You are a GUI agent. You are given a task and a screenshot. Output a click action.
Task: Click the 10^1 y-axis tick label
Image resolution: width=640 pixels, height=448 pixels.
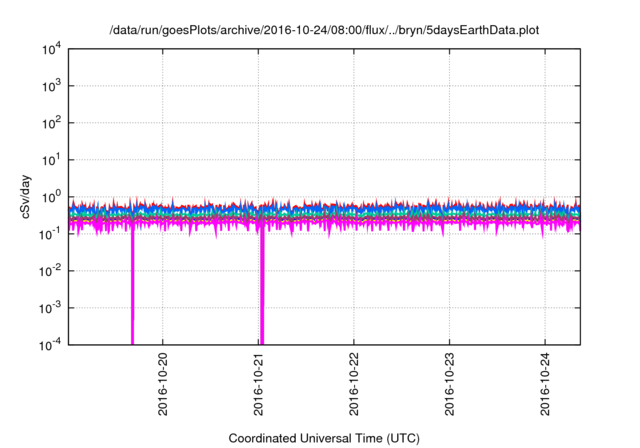click(x=52, y=160)
